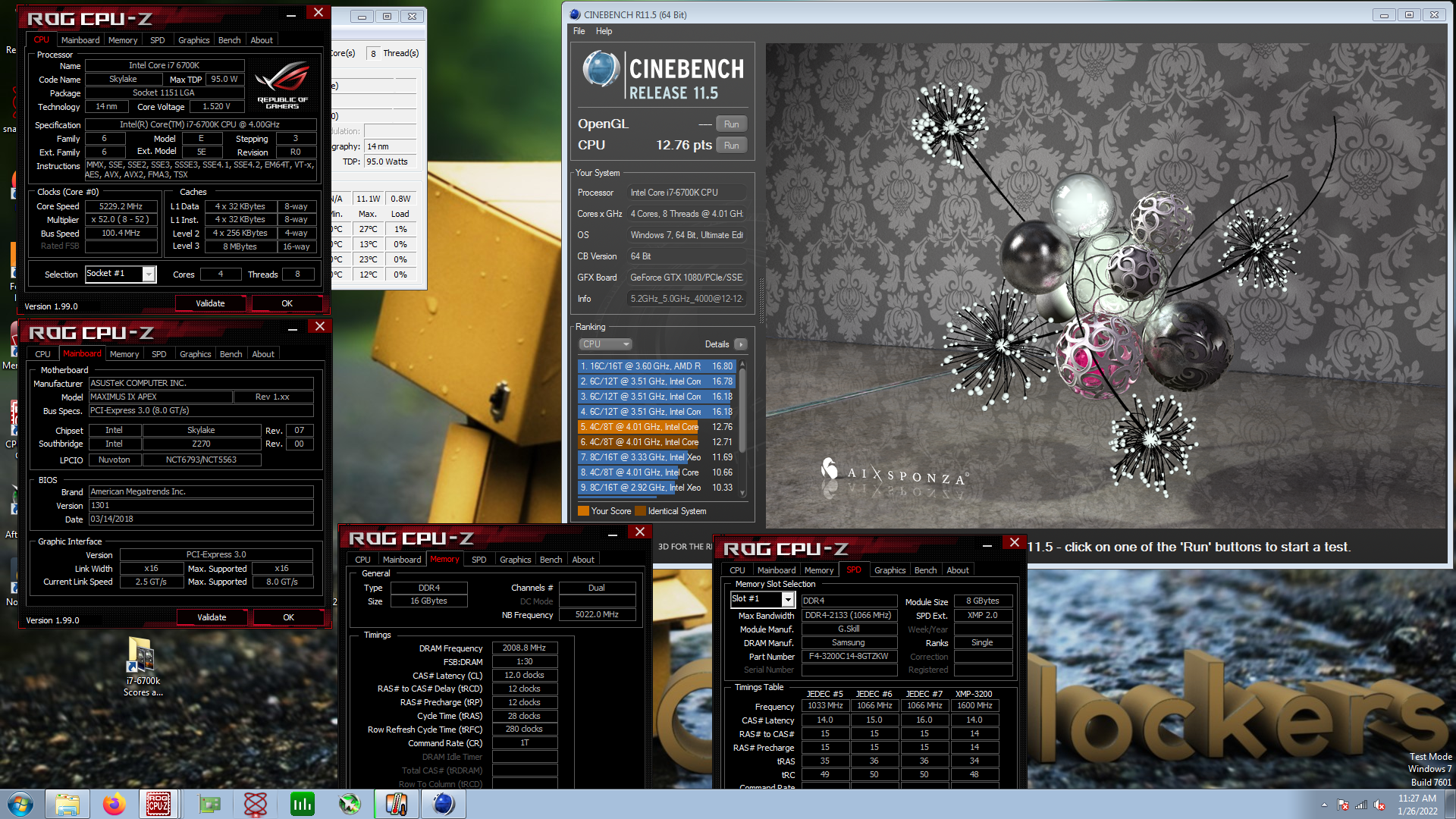The height and width of the screenshot is (819, 1456).
Task: Close the SPD tab CPU-Z window
Action: click(x=1014, y=542)
